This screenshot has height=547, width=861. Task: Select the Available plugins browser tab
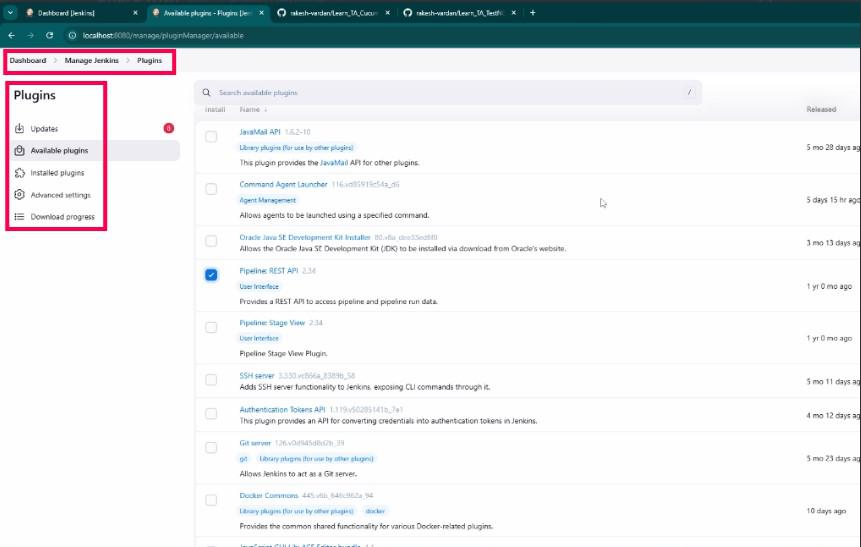(206, 13)
